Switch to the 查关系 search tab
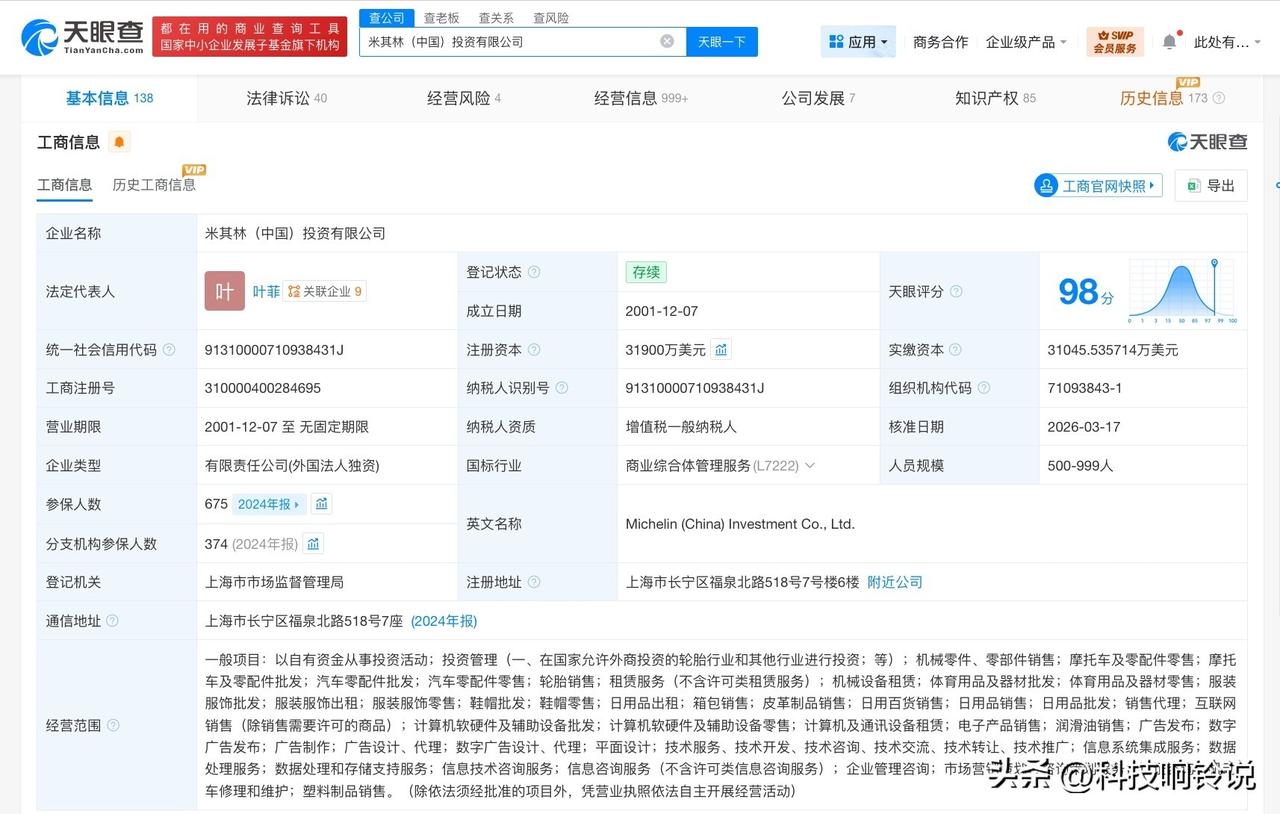This screenshot has width=1280, height=814. point(496,18)
